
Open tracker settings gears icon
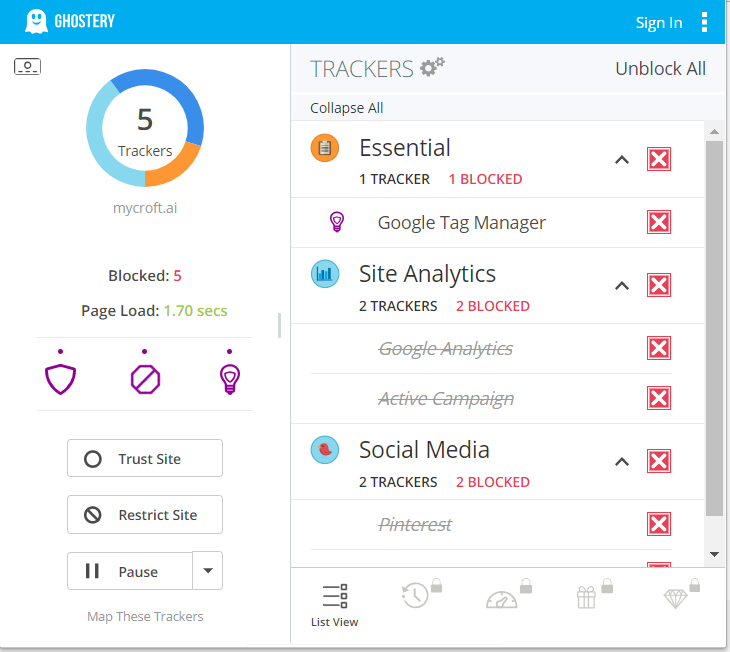click(432, 67)
